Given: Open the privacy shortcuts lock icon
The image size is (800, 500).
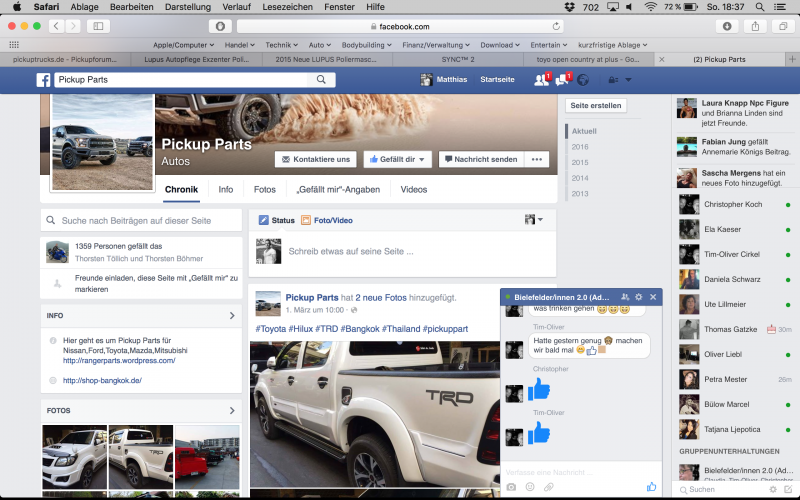Looking at the screenshot, I should coord(613,80).
